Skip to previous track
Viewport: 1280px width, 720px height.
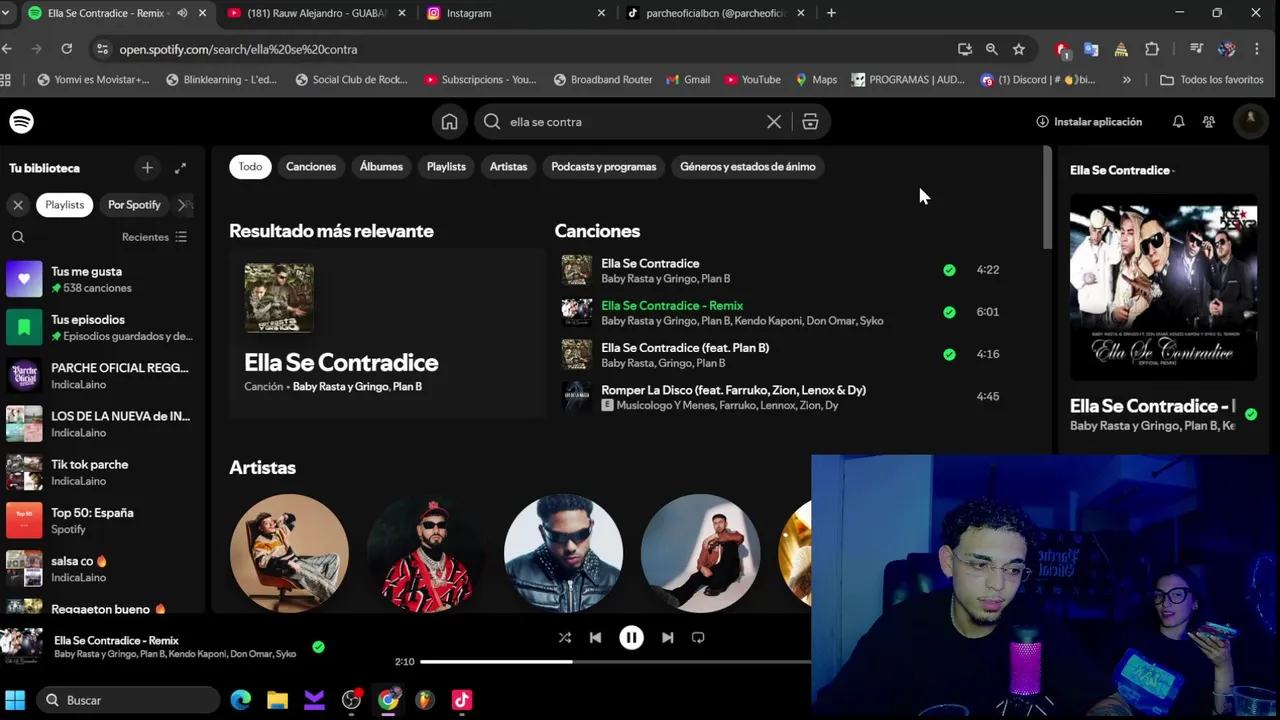pyautogui.click(x=595, y=637)
